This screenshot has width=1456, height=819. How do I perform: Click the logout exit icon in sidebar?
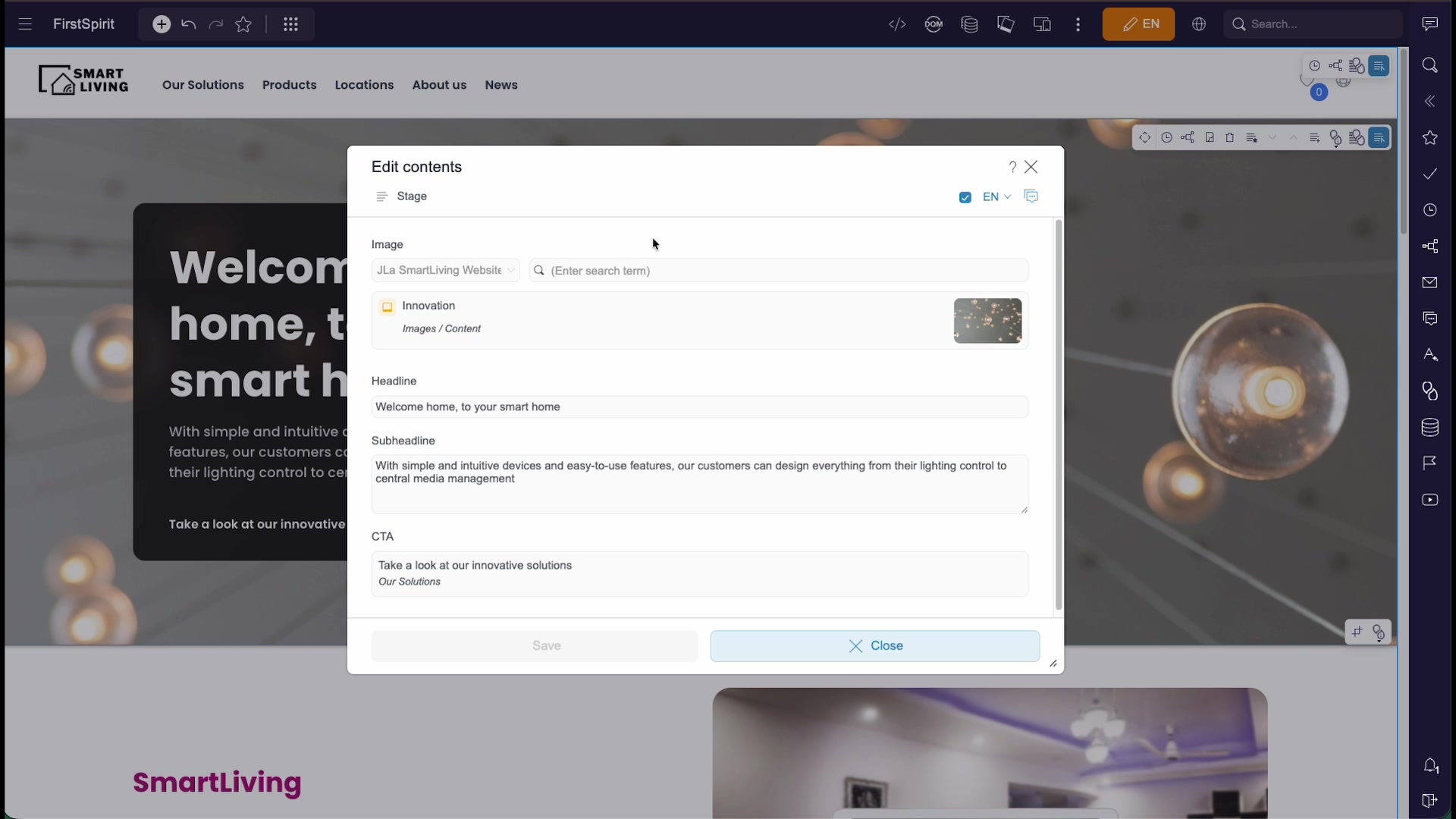[1430, 801]
